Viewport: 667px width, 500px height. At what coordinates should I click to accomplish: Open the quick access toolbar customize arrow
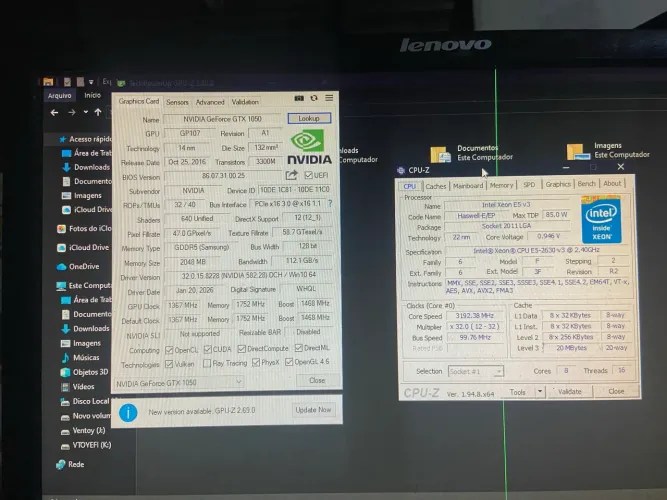click(x=91, y=82)
